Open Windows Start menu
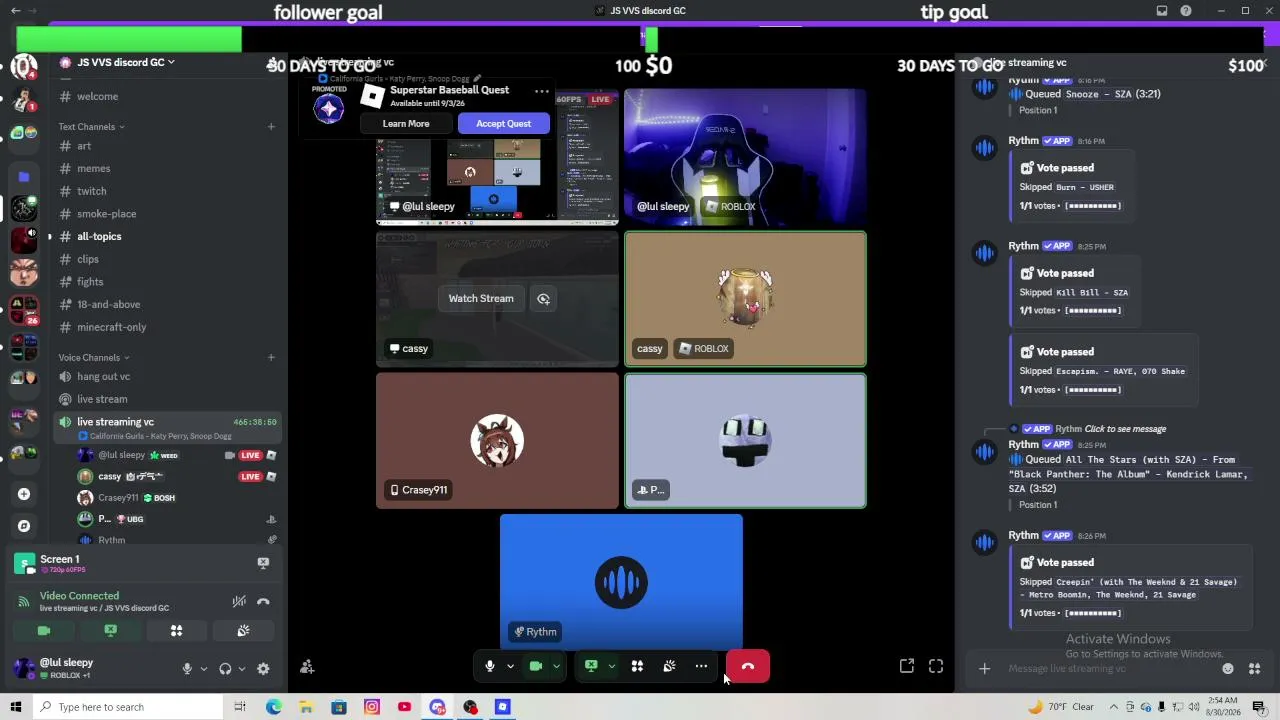The width and height of the screenshot is (1280, 720). pos(16,707)
